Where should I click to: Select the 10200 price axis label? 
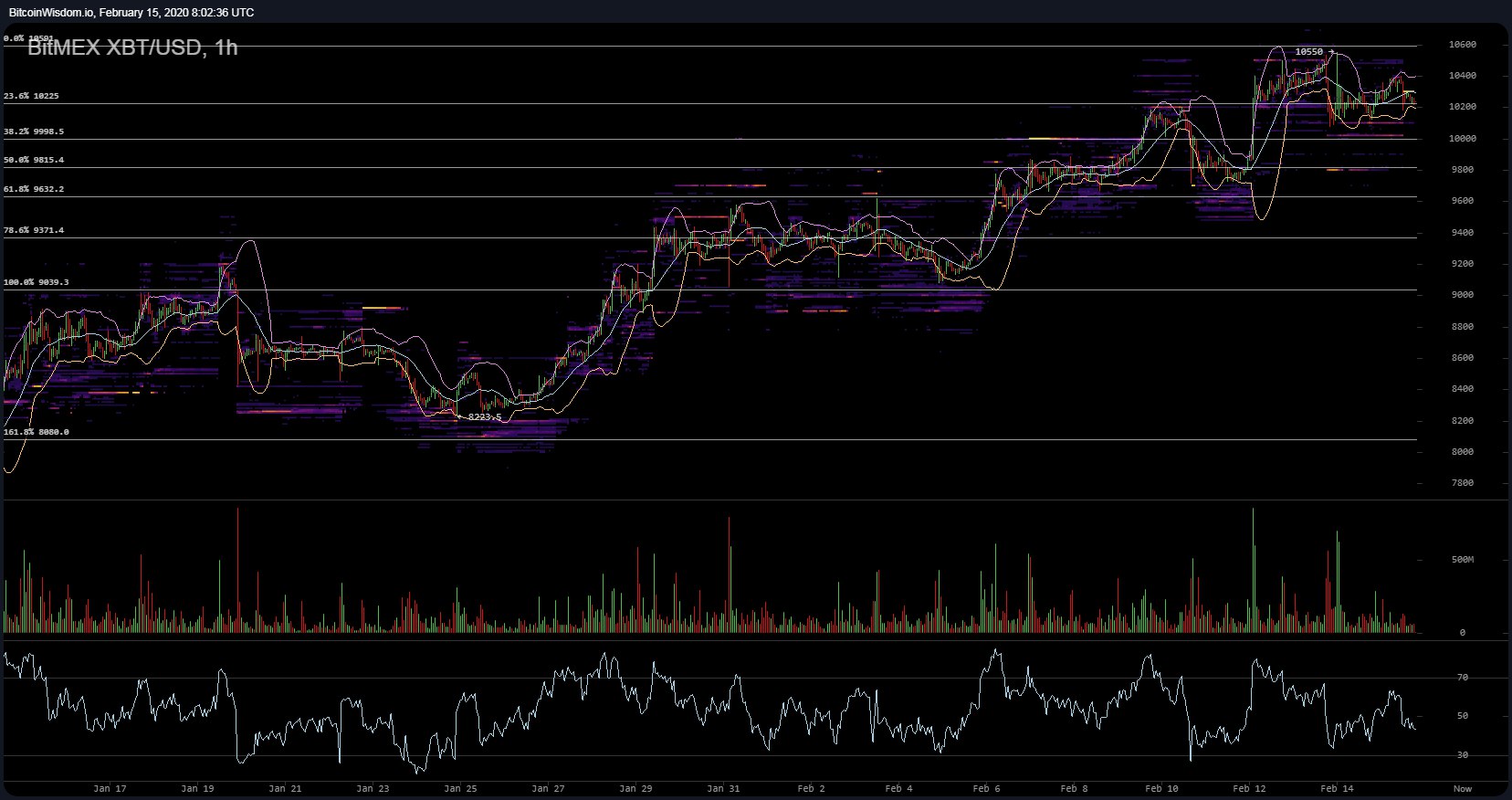click(1463, 107)
